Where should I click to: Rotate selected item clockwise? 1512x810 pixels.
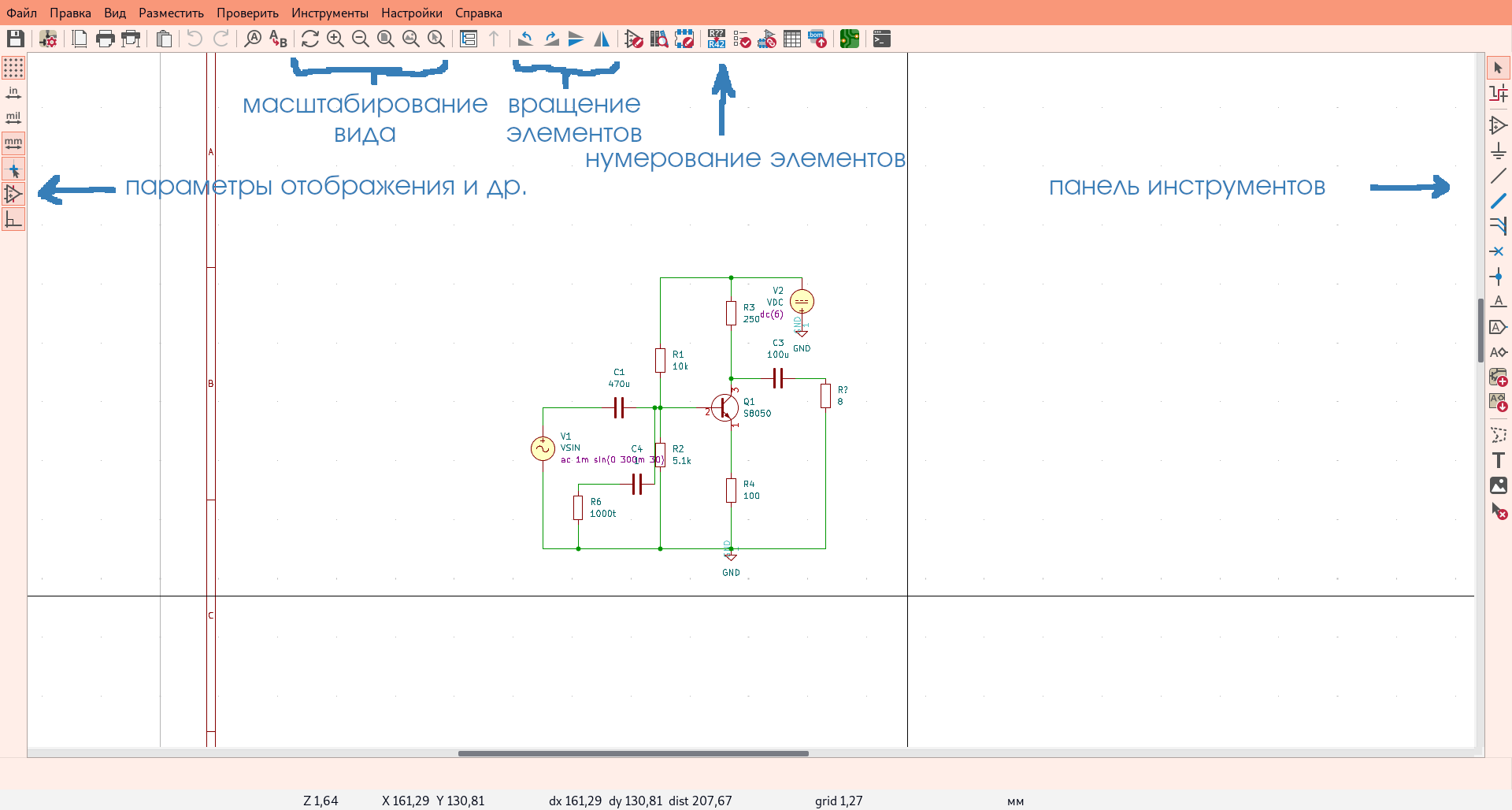(551, 39)
